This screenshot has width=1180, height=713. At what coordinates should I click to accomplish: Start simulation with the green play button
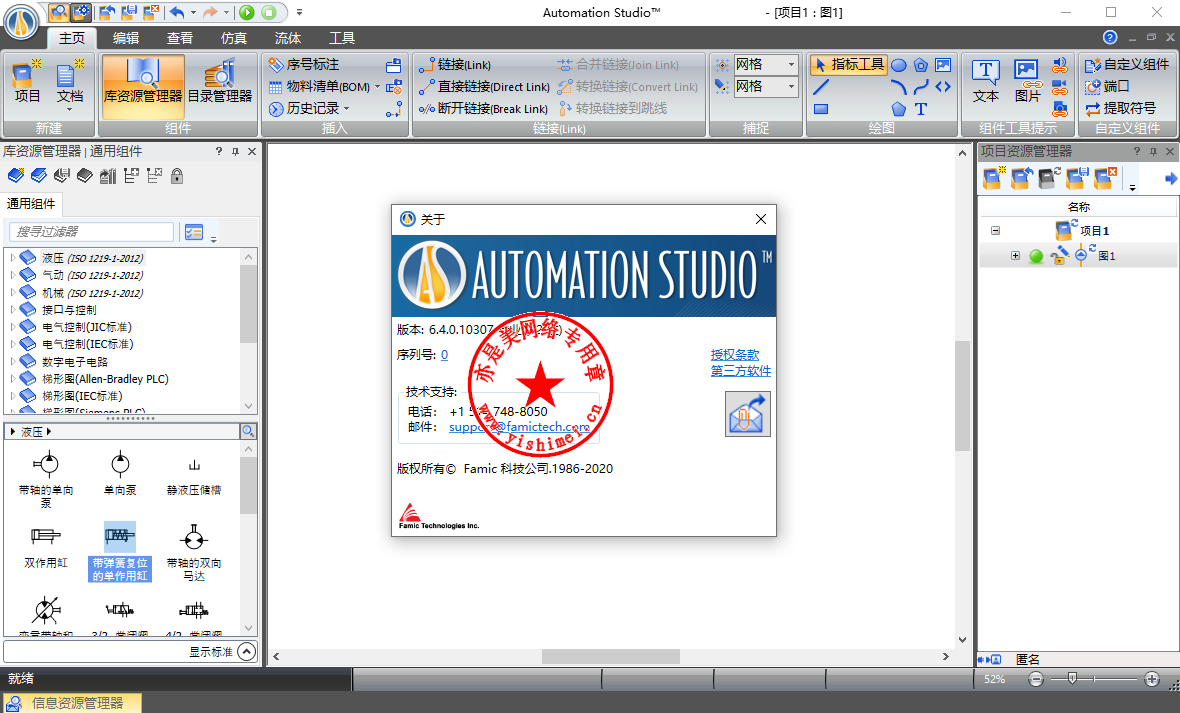coord(247,12)
